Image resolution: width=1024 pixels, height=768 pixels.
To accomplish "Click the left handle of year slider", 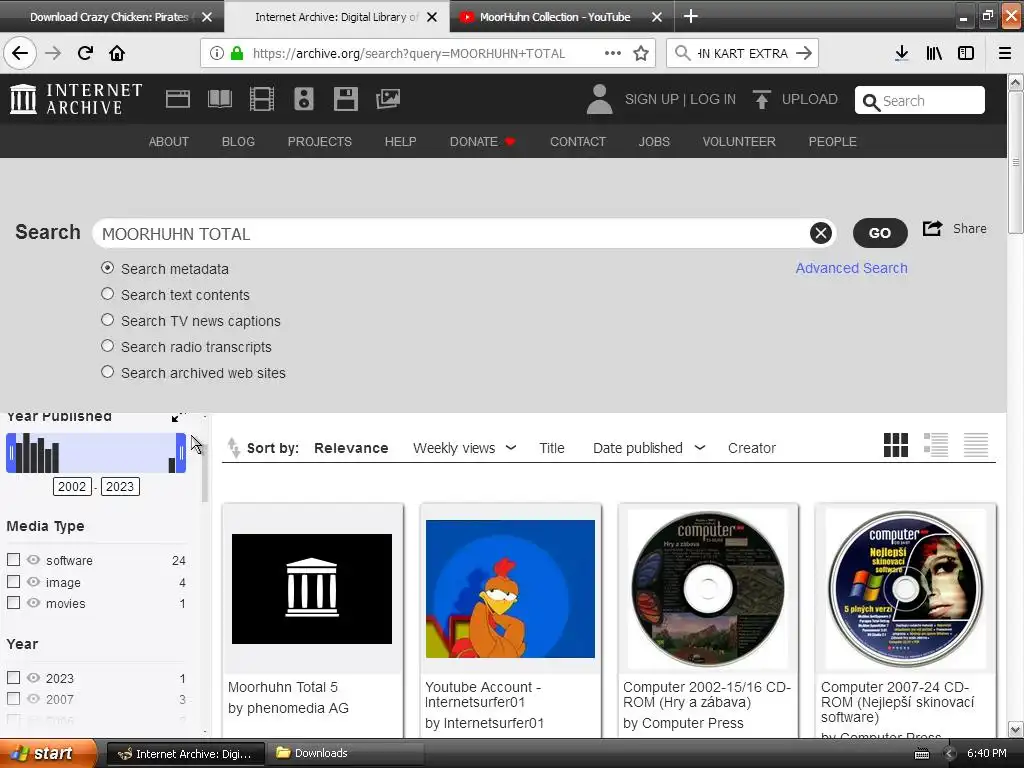I will click(11, 453).
